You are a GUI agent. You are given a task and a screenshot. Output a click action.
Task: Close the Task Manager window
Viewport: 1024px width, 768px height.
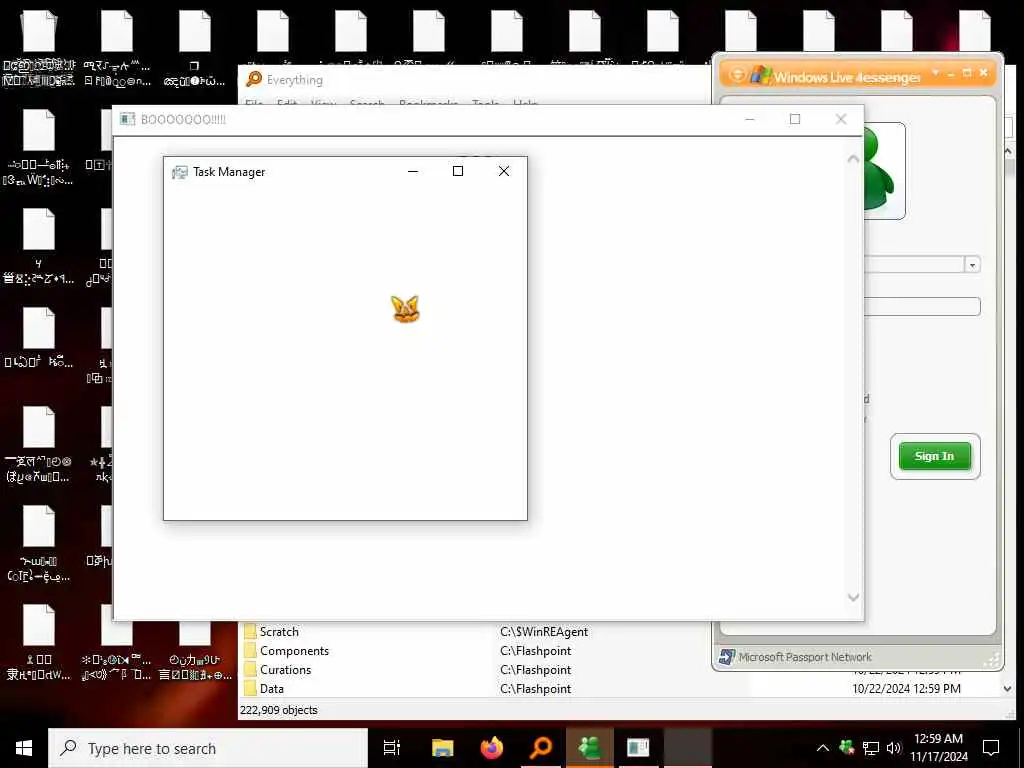coord(504,171)
